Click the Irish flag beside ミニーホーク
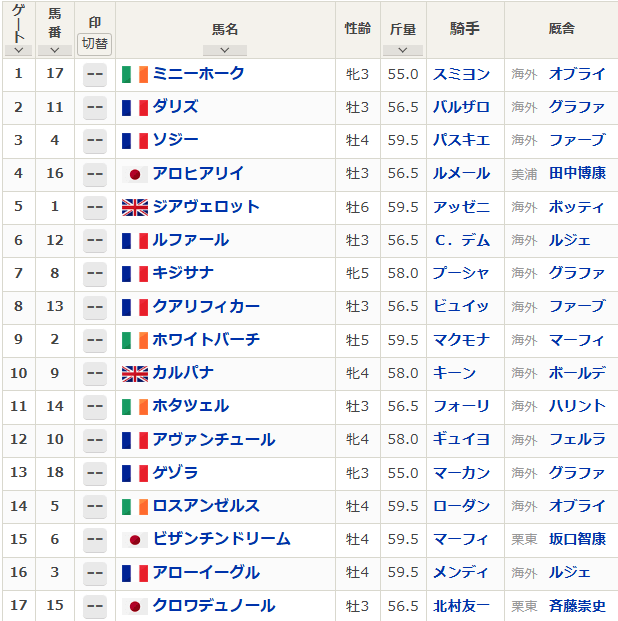The image size is (618, 621). (134, 74)
